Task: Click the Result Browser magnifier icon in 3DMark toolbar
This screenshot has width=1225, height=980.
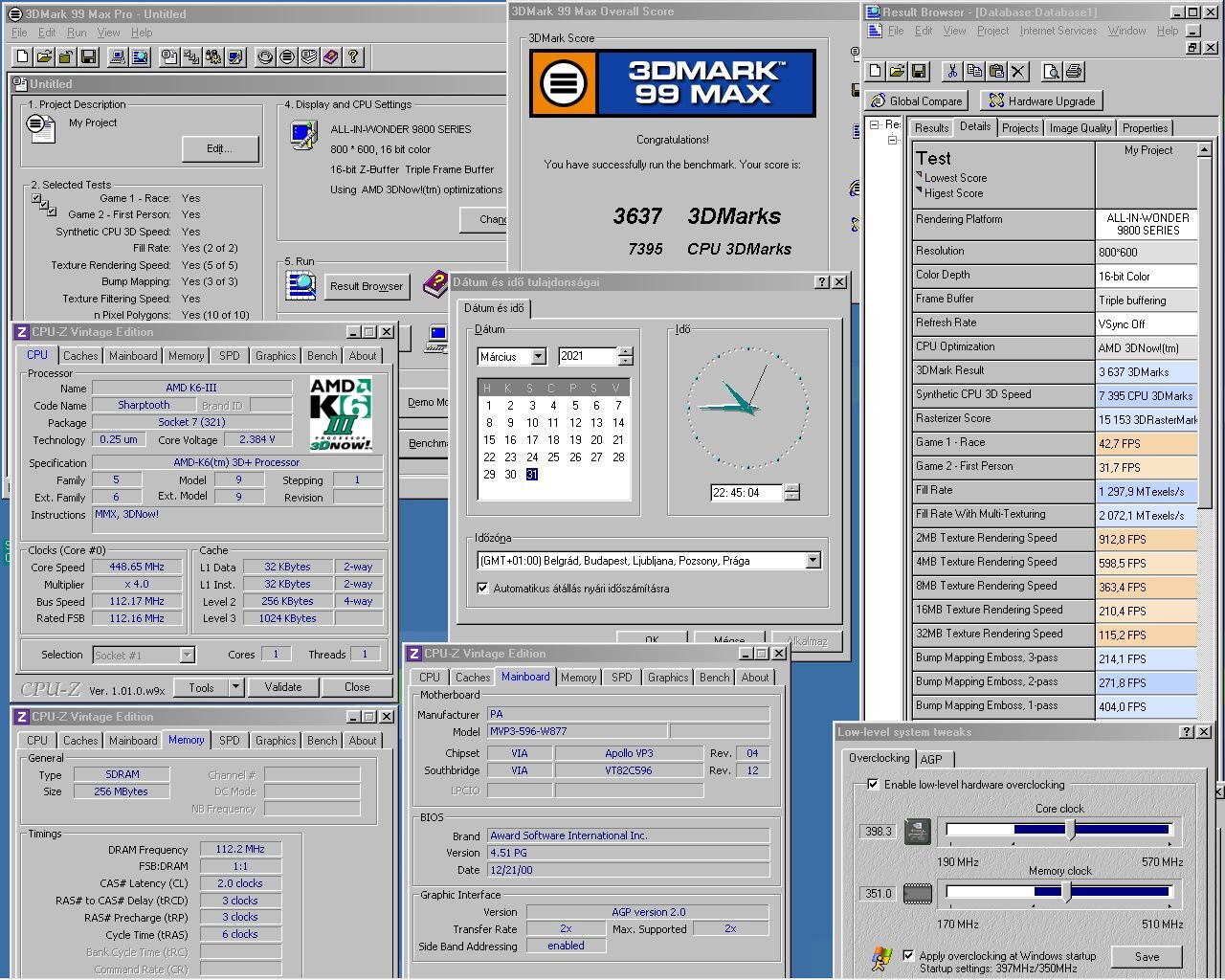Action: (x=141, y=57)
